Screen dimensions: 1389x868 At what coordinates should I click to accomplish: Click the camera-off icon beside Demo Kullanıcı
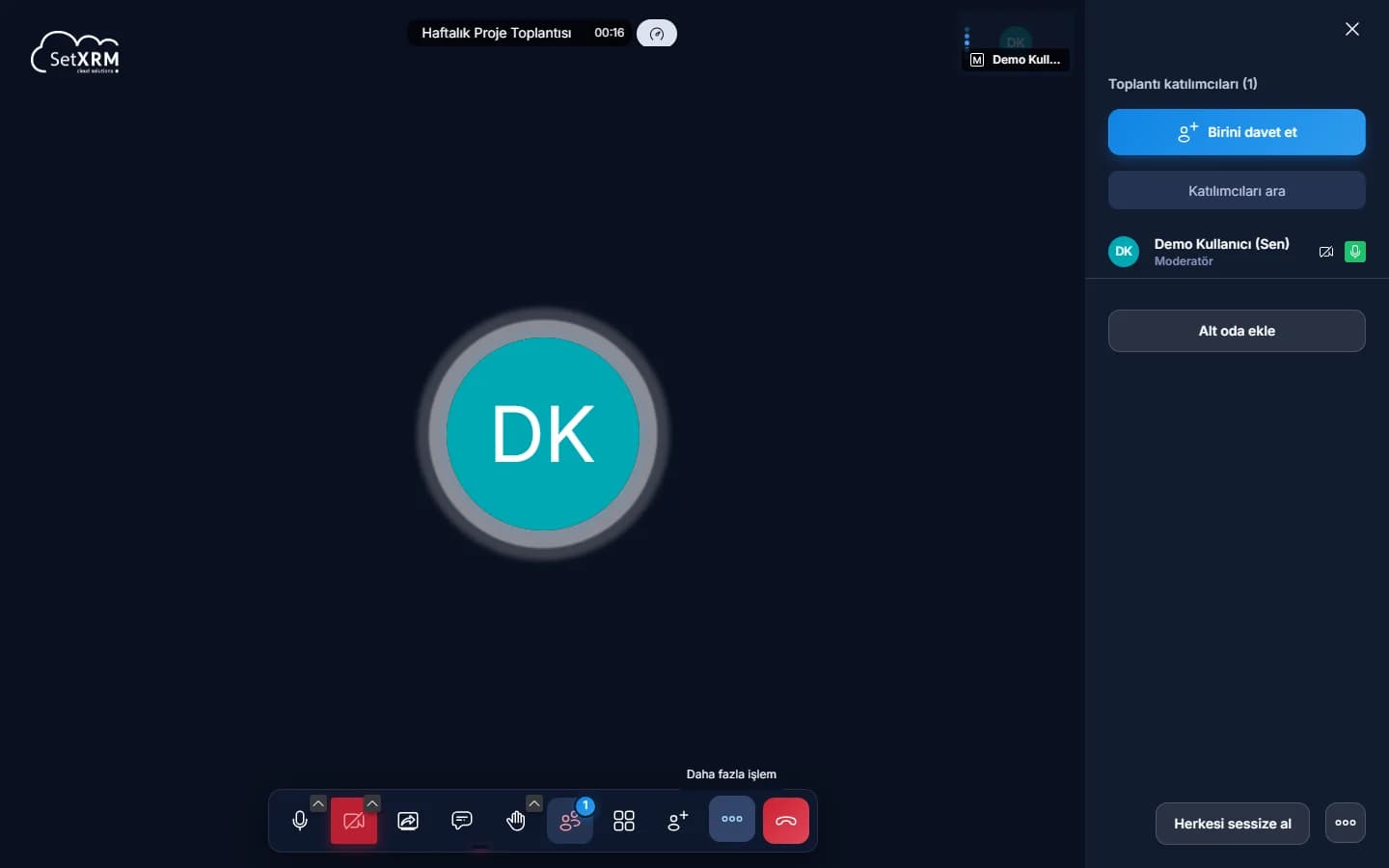(1326, 252)
